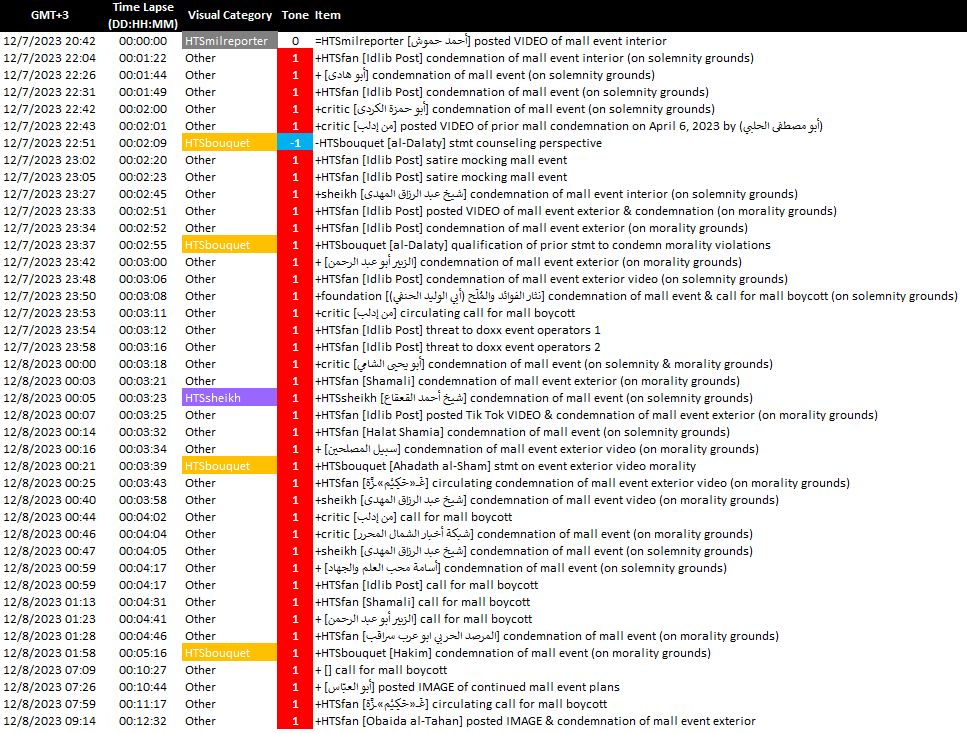Select the date cell 12/7/2023 22:04

point(49,58)
